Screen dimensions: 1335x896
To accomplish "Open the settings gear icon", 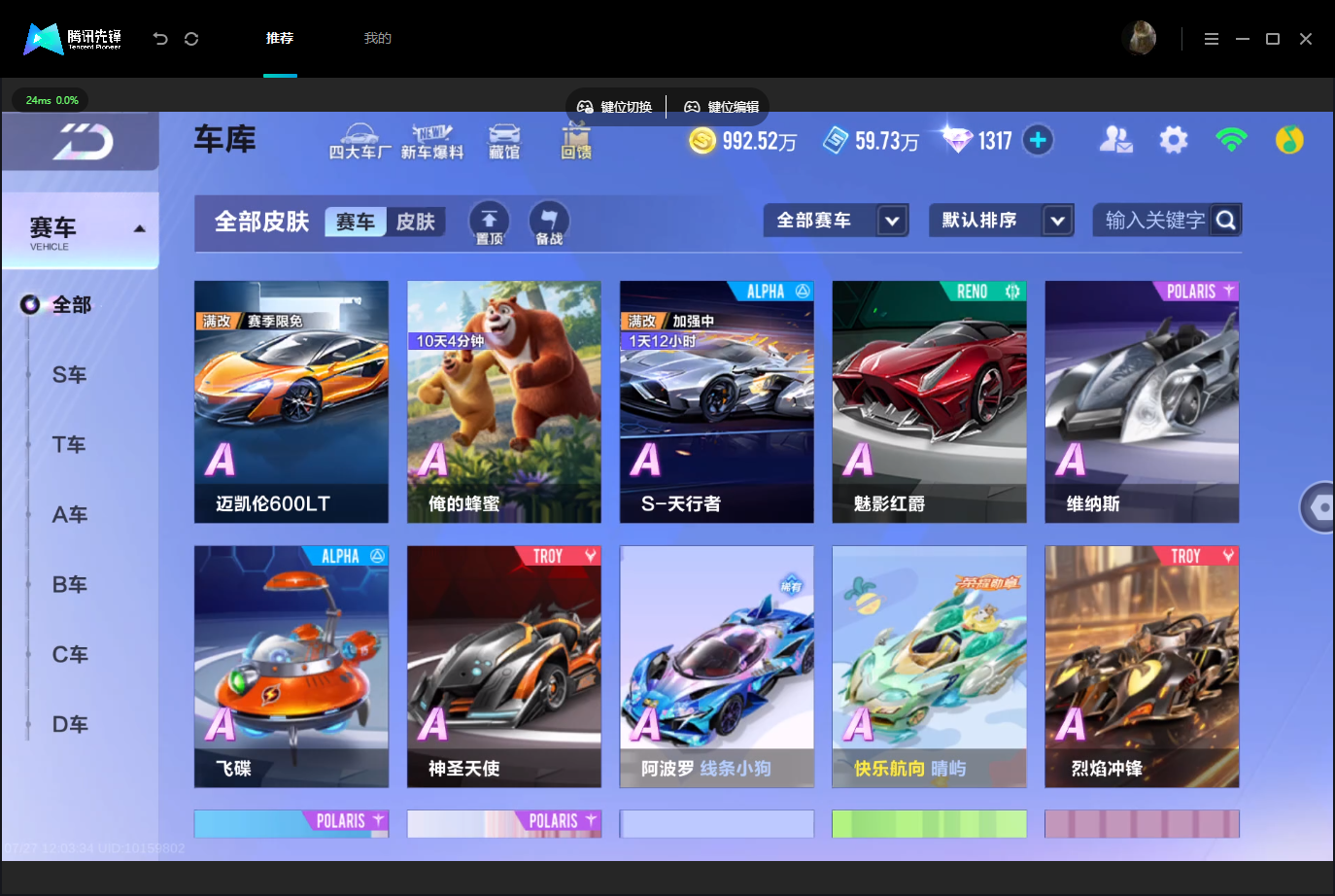I will tap(1174, 140).
